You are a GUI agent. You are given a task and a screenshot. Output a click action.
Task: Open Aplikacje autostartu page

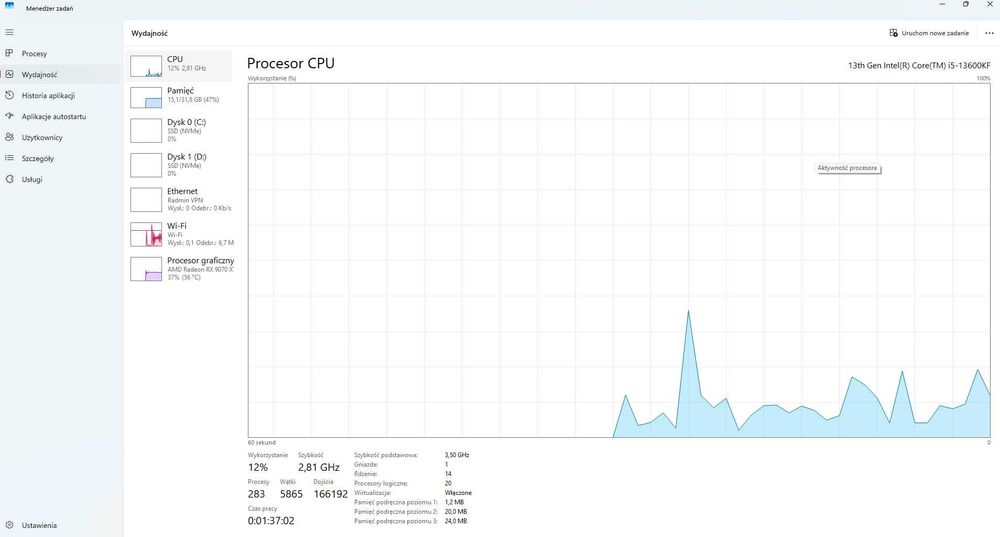tap(54, 117)
